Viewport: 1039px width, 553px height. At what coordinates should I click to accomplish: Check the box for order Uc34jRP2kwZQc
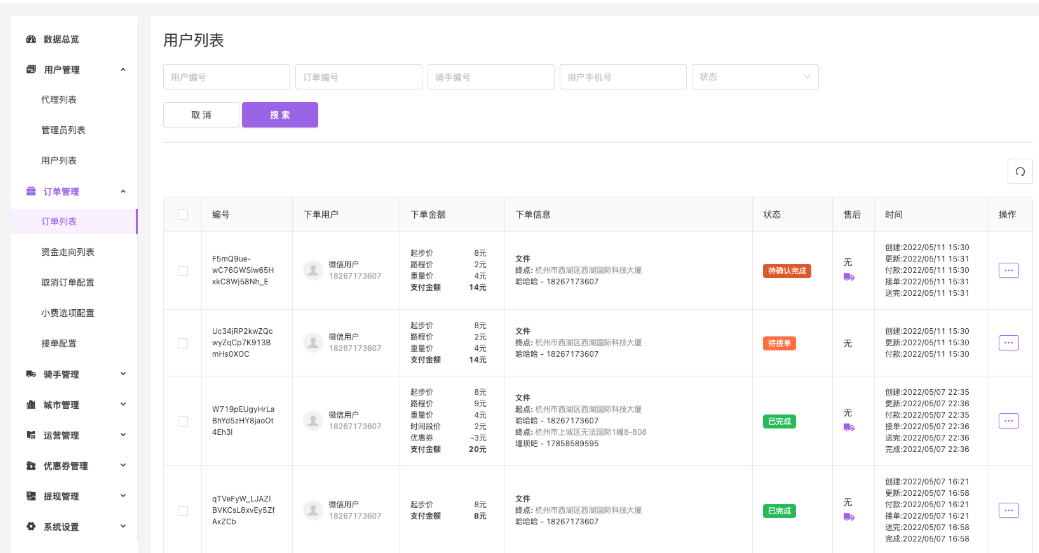[183, 343]
